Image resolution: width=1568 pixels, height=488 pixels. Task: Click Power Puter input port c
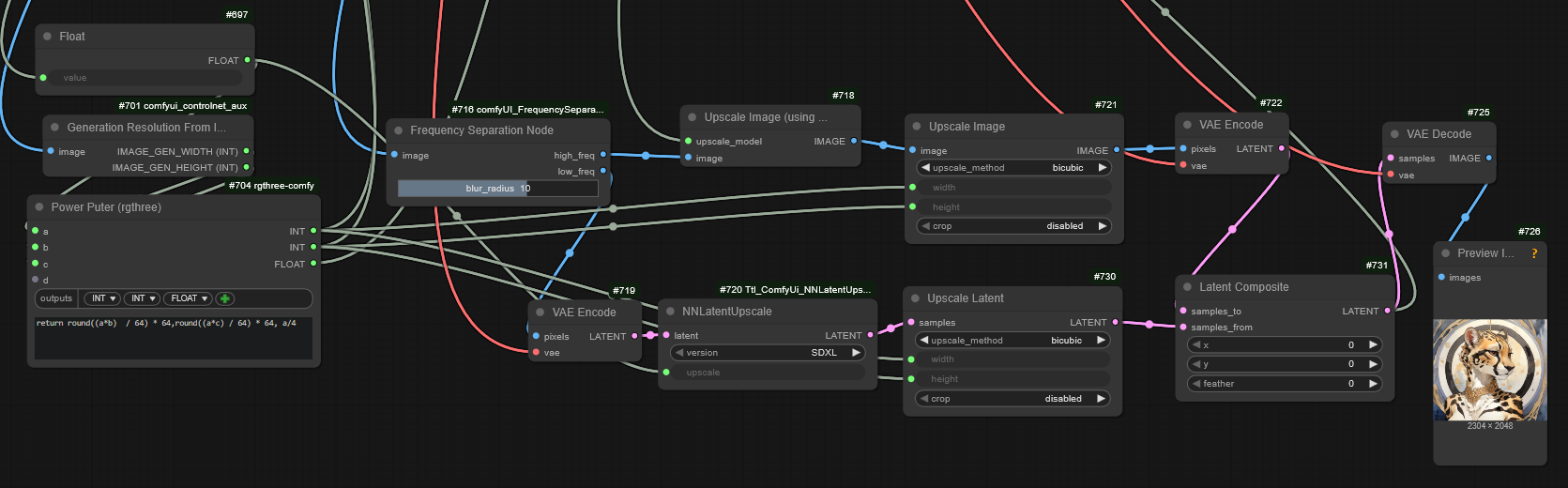(x=36, y=264)
